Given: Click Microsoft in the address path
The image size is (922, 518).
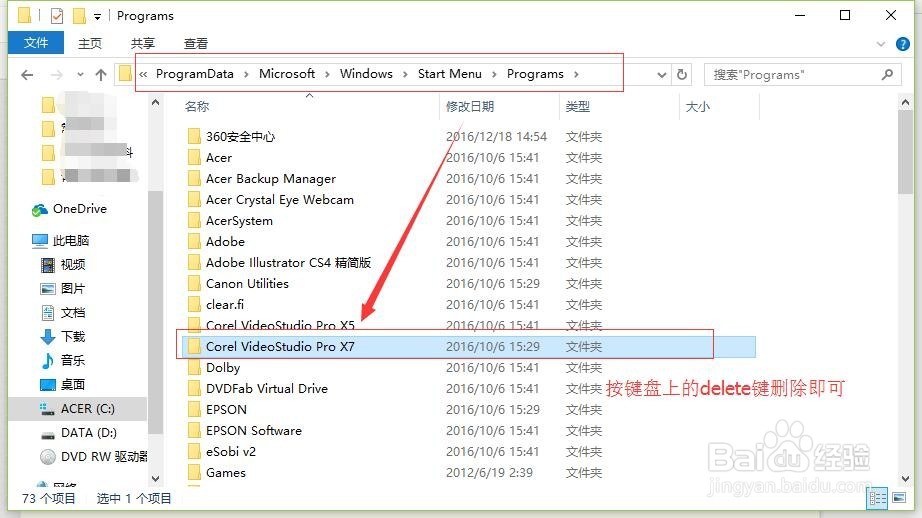Looking at the screenshot, I should (x=287, y=74).
